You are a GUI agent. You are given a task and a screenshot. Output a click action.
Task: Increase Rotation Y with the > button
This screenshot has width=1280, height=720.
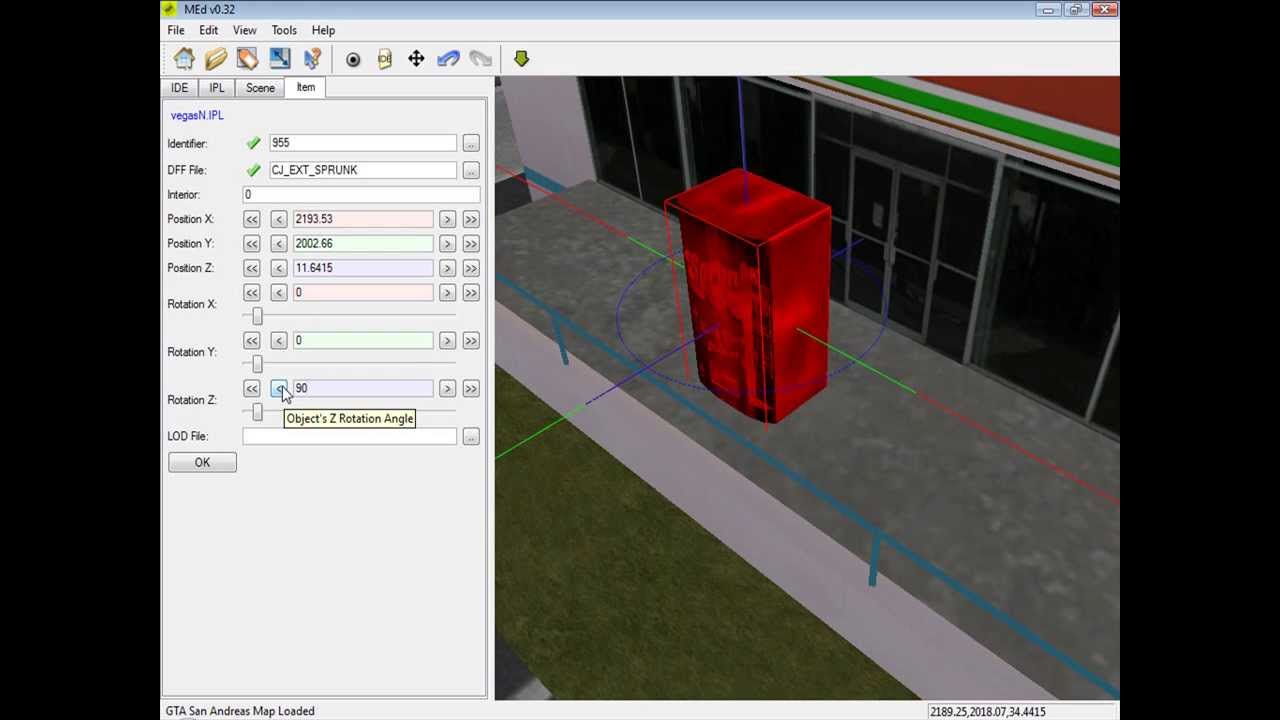pos(446,340)
